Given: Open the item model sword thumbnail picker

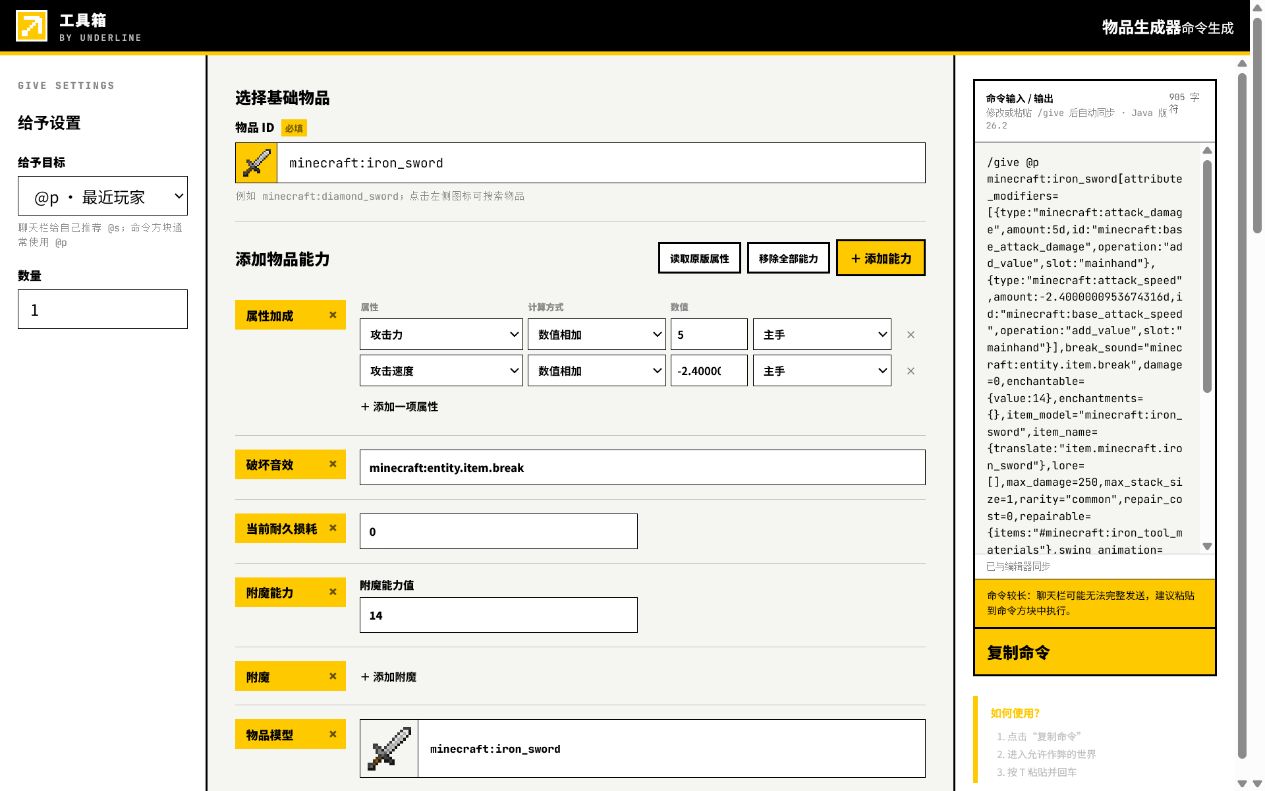Looking at the screenshot, I should click(389, 749).
